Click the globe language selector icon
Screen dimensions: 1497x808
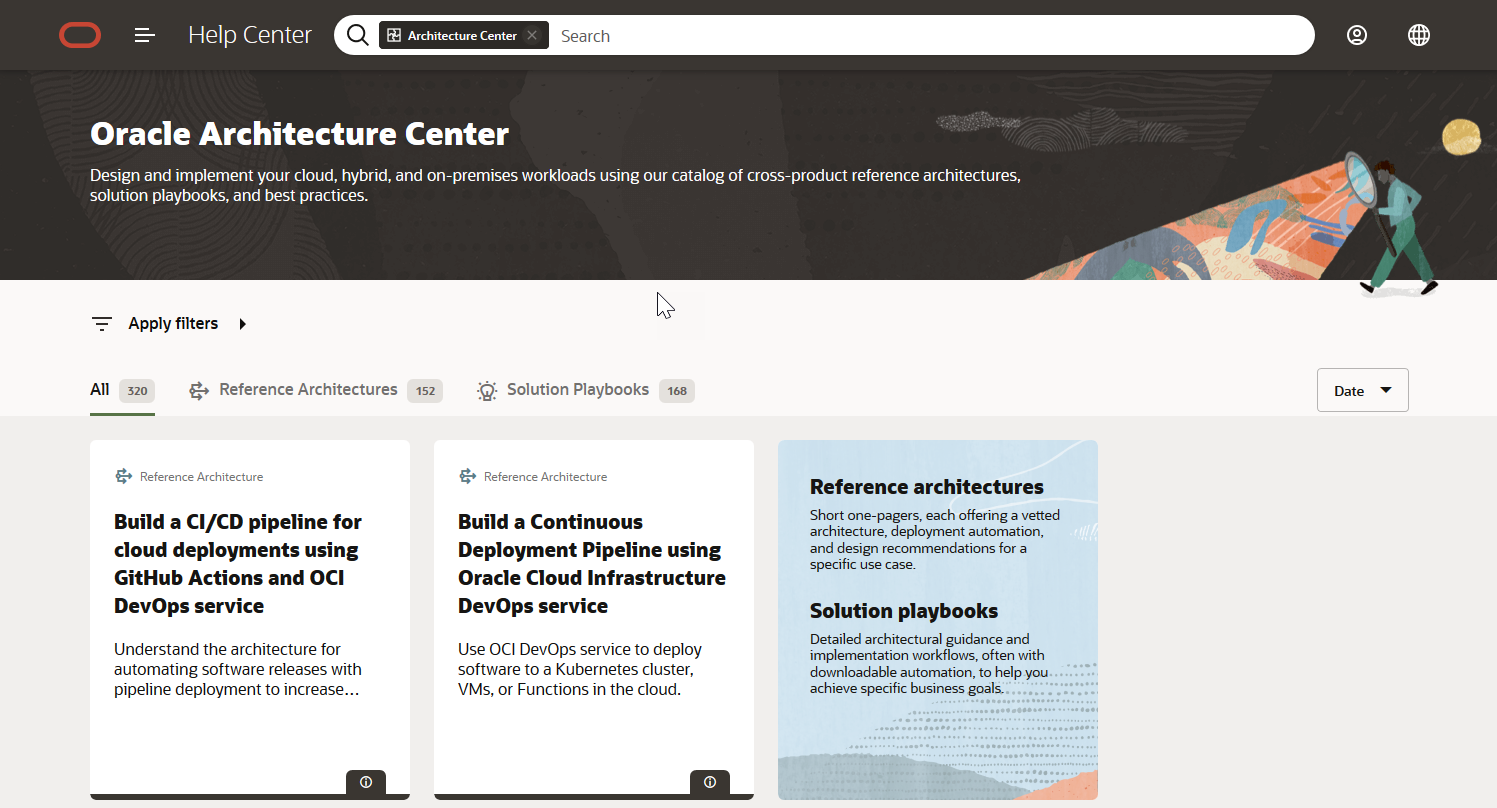click(1419, 34)
